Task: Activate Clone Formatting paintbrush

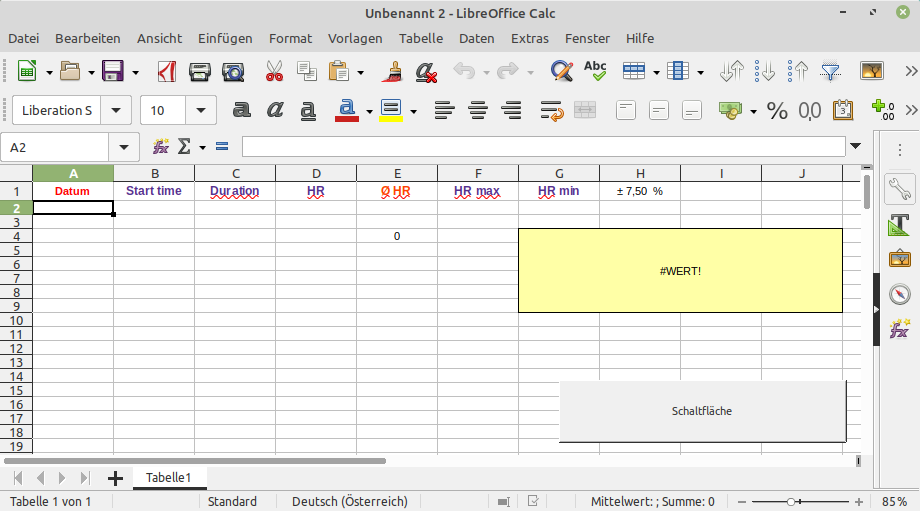Action: click(393, 72)
